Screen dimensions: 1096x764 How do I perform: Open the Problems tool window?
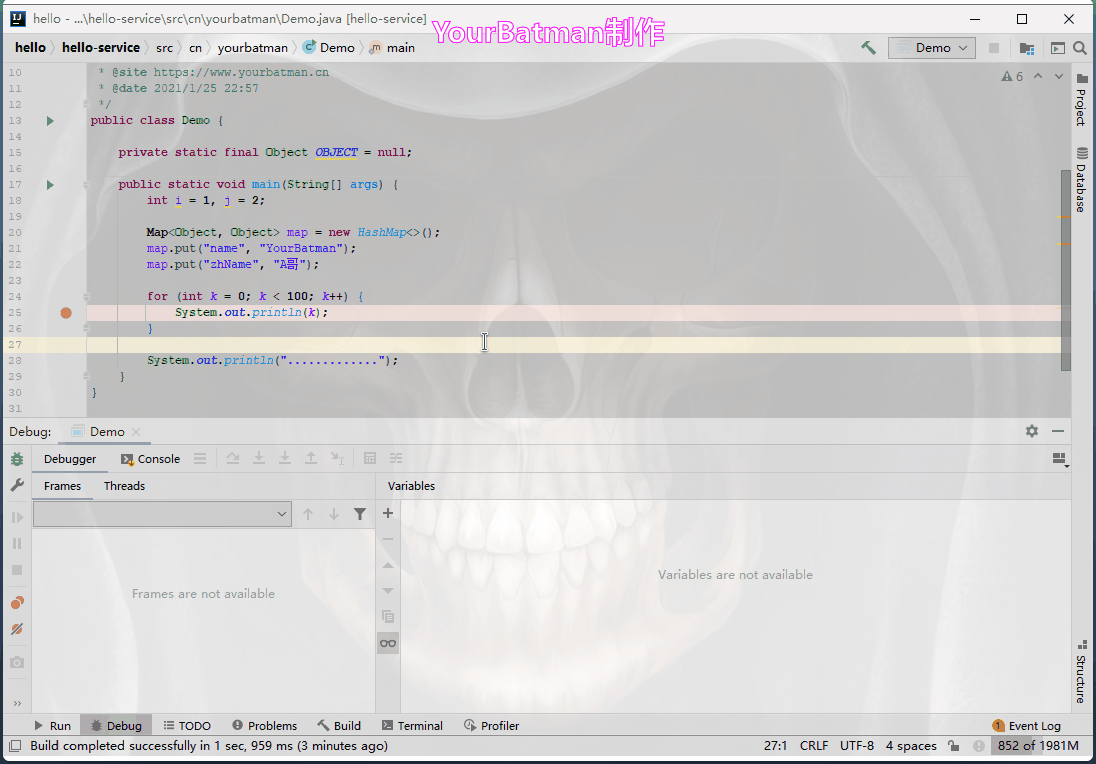pos(264,726)
